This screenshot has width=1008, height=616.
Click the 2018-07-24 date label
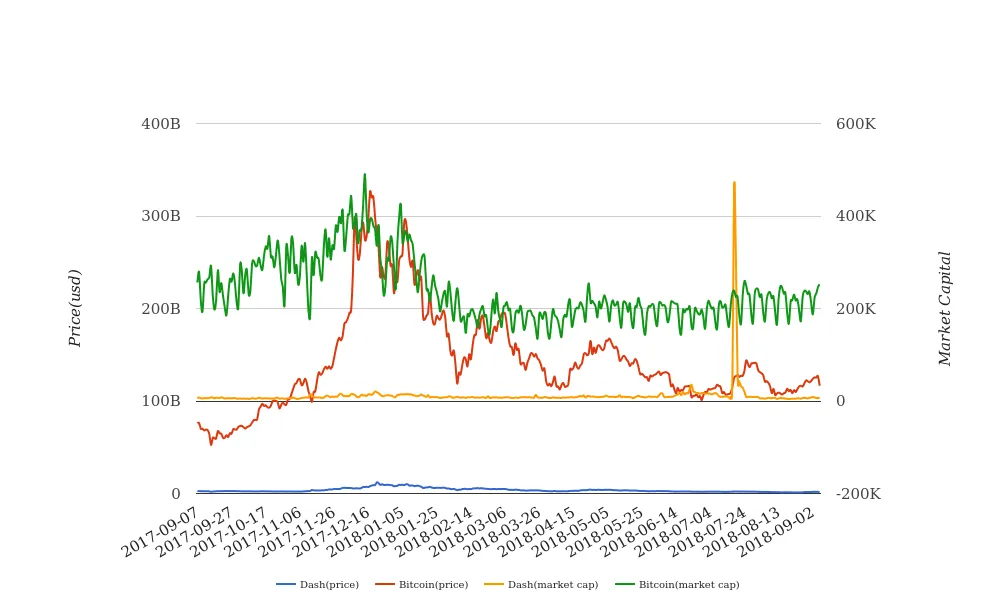(x=706, y=532)
